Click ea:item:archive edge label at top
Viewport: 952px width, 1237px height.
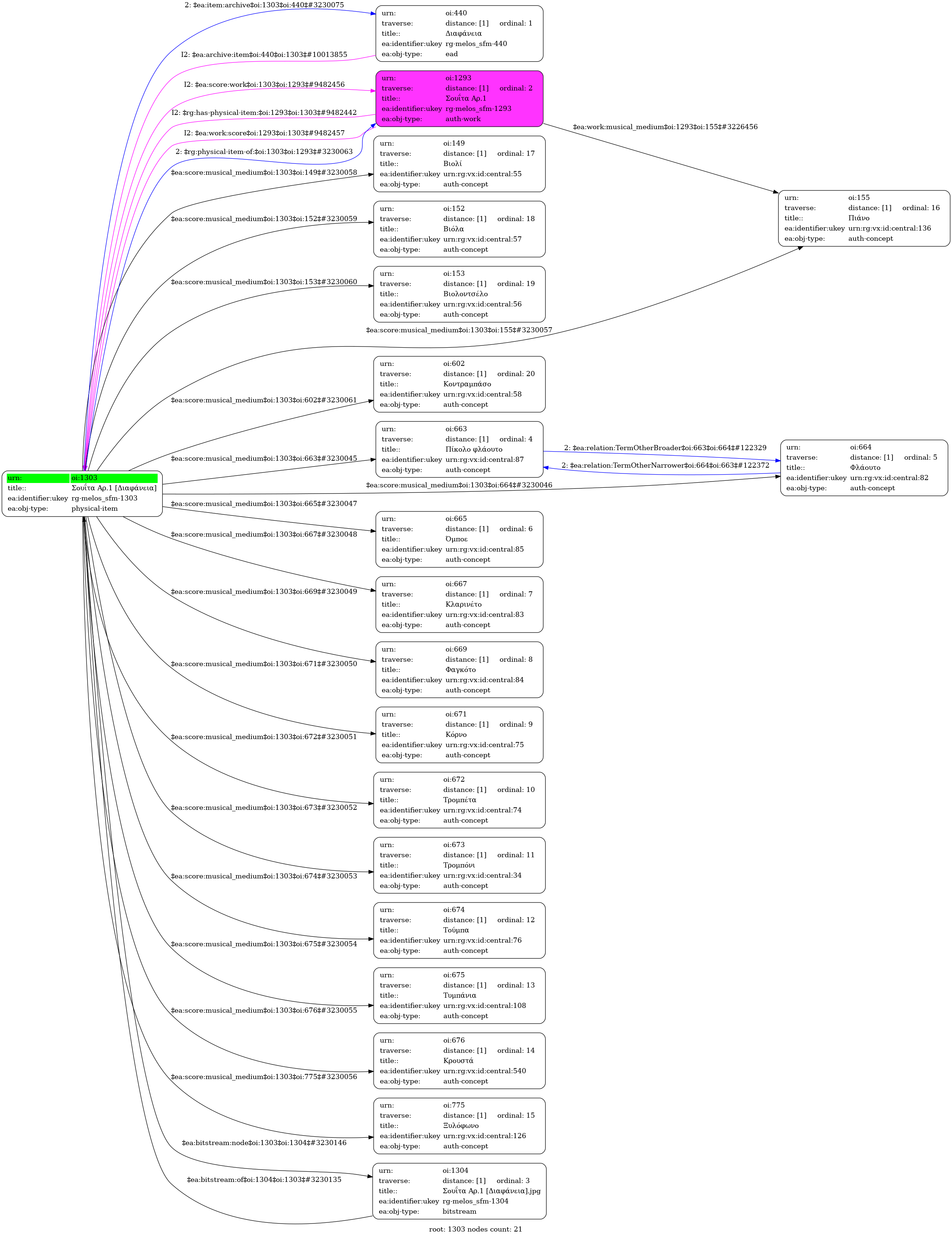[x=264, y=5]
